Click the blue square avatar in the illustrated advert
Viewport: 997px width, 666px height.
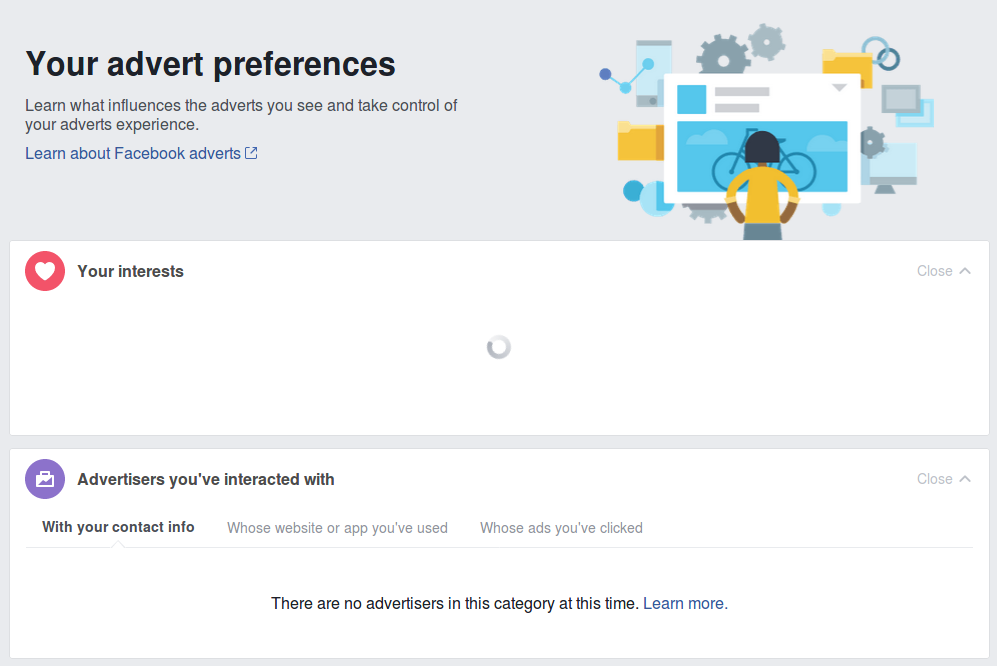click(691, 99)
